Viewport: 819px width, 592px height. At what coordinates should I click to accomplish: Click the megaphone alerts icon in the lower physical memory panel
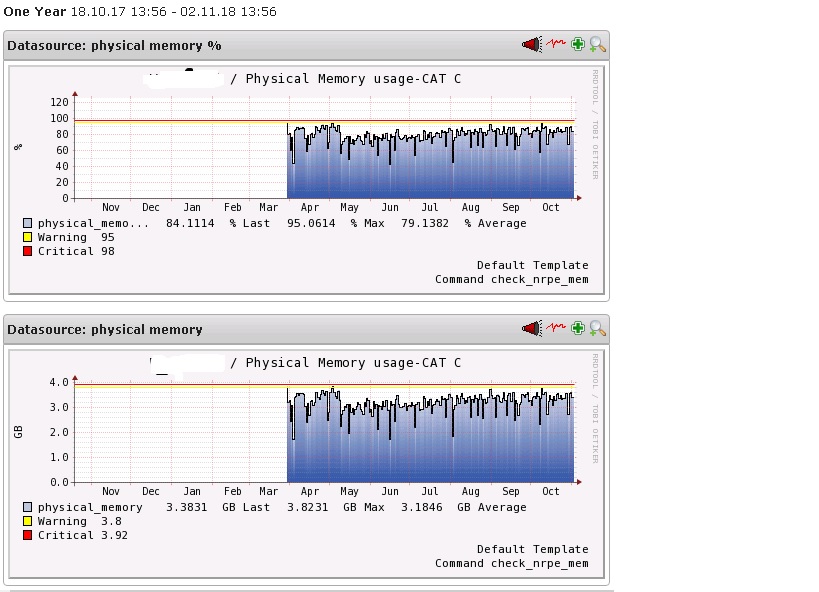[531, 329]
